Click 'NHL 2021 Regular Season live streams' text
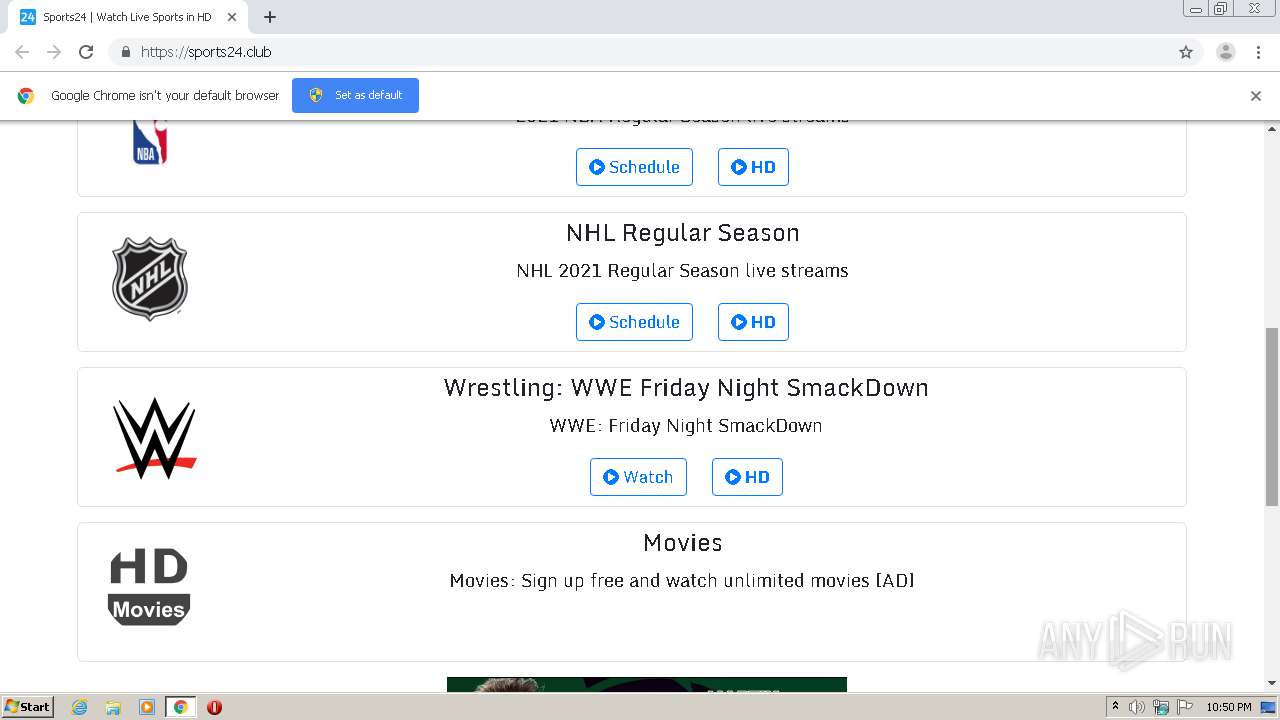 pos(682,271)
